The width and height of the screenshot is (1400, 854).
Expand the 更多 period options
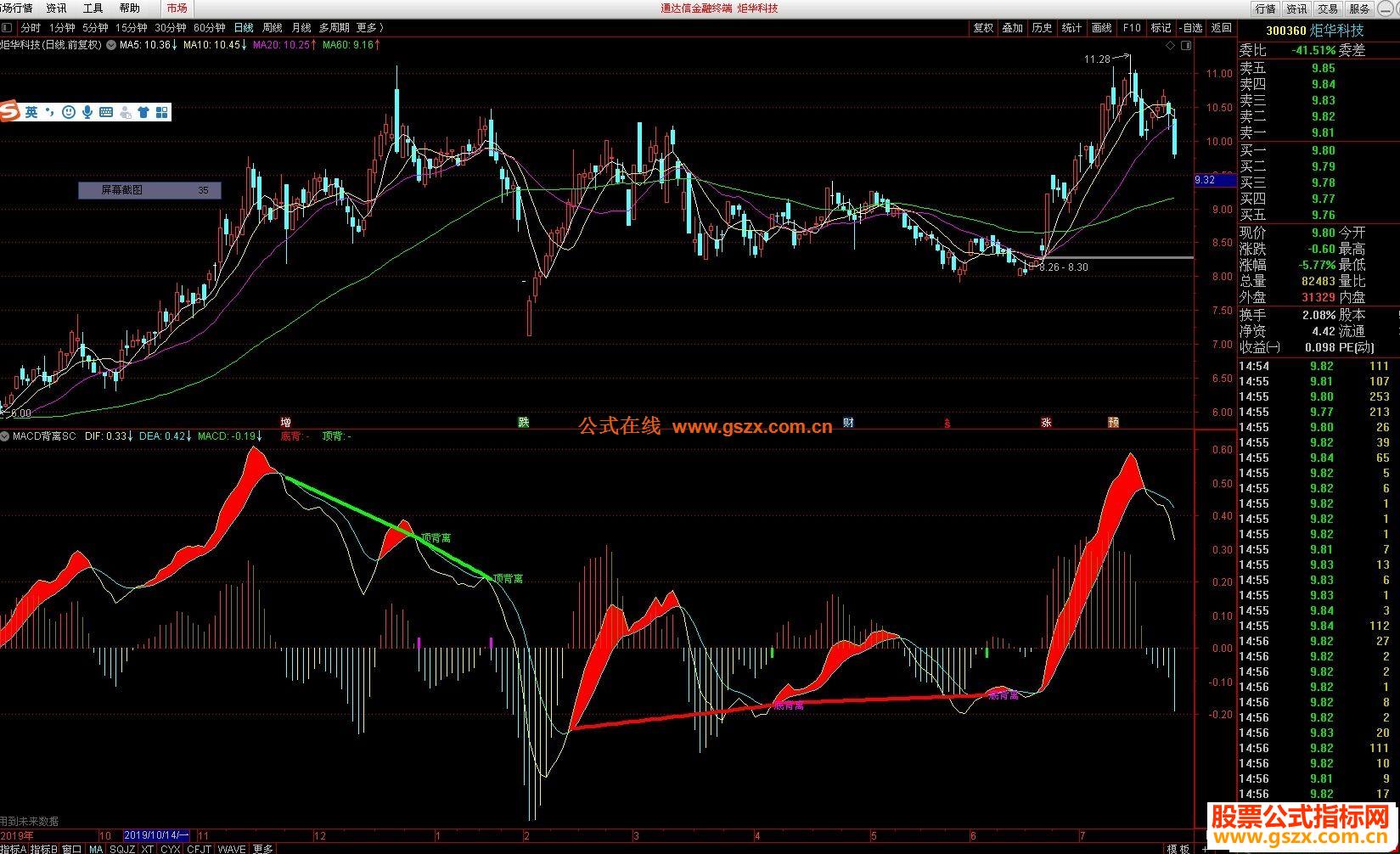369,28
